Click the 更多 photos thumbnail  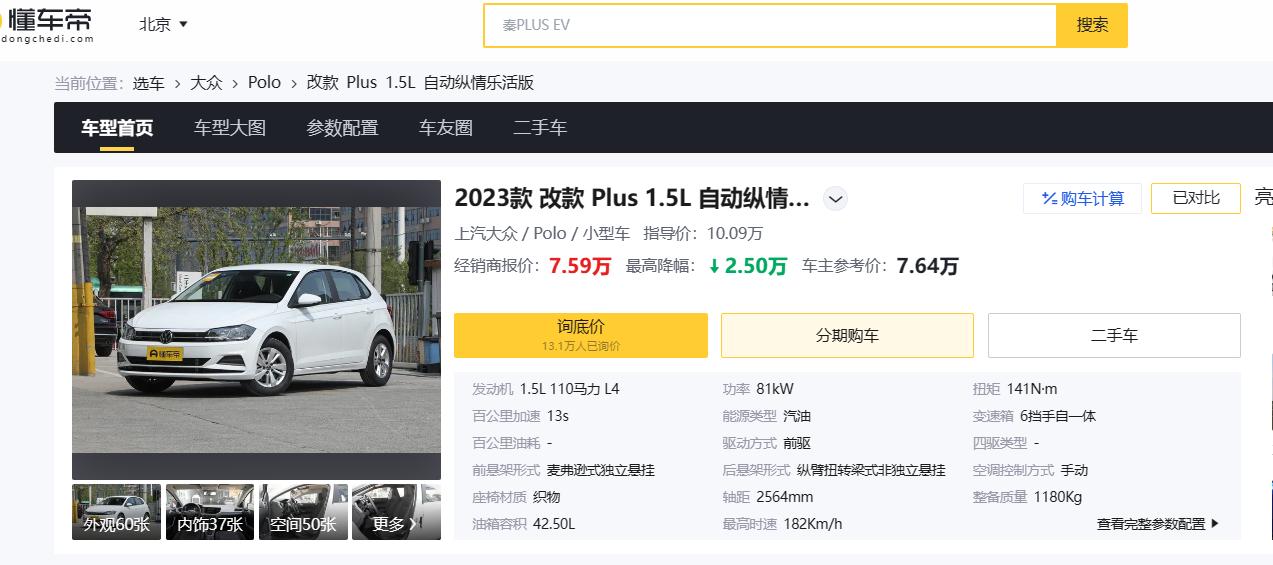[396, 512]
